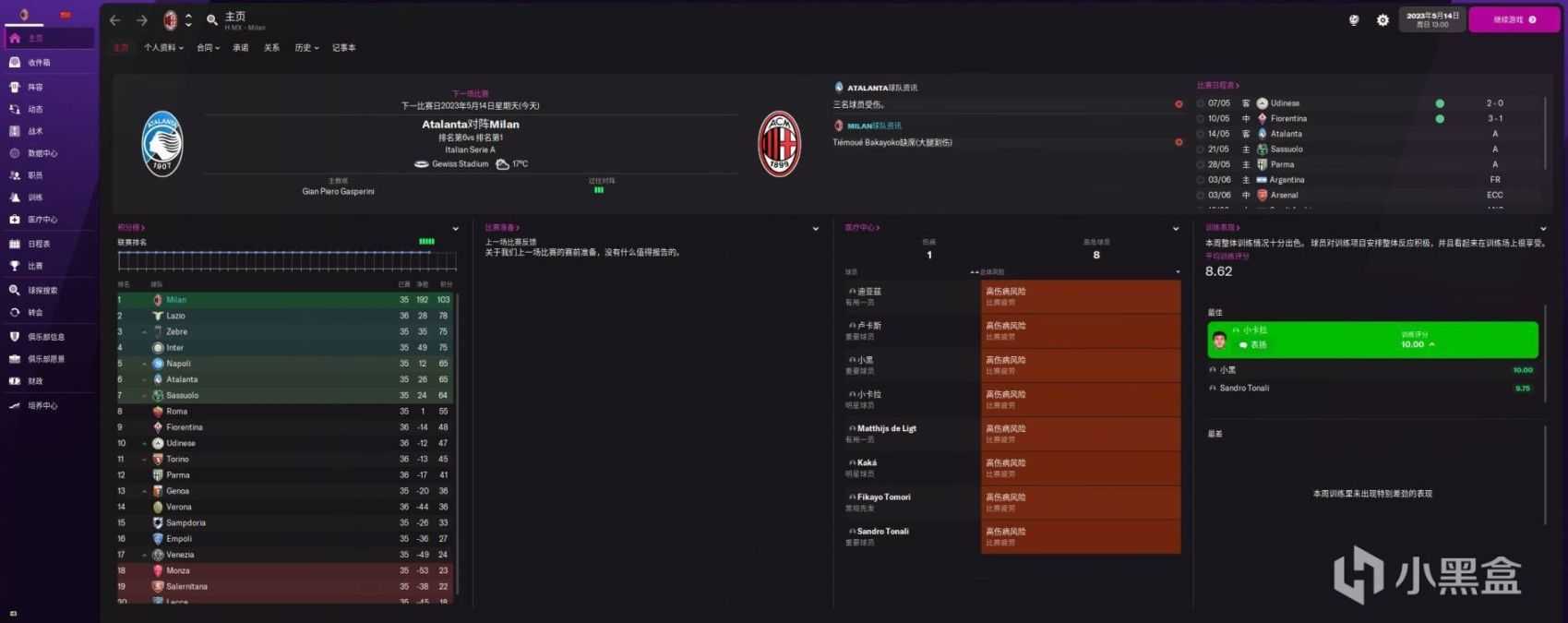Switch to the 记事本 tab
Viewport: 1568px width, 623px height.
(344, 48)
